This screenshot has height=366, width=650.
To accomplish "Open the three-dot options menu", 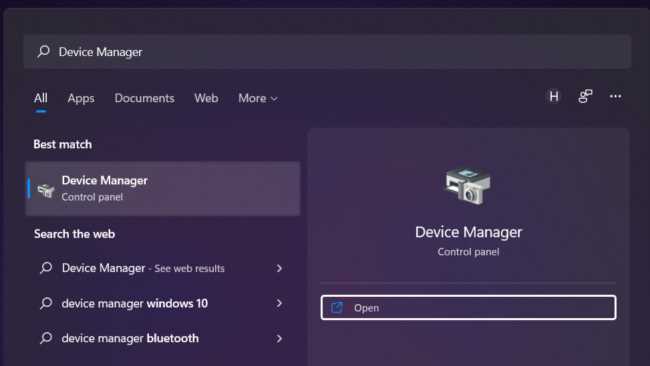I will (616, 97).
